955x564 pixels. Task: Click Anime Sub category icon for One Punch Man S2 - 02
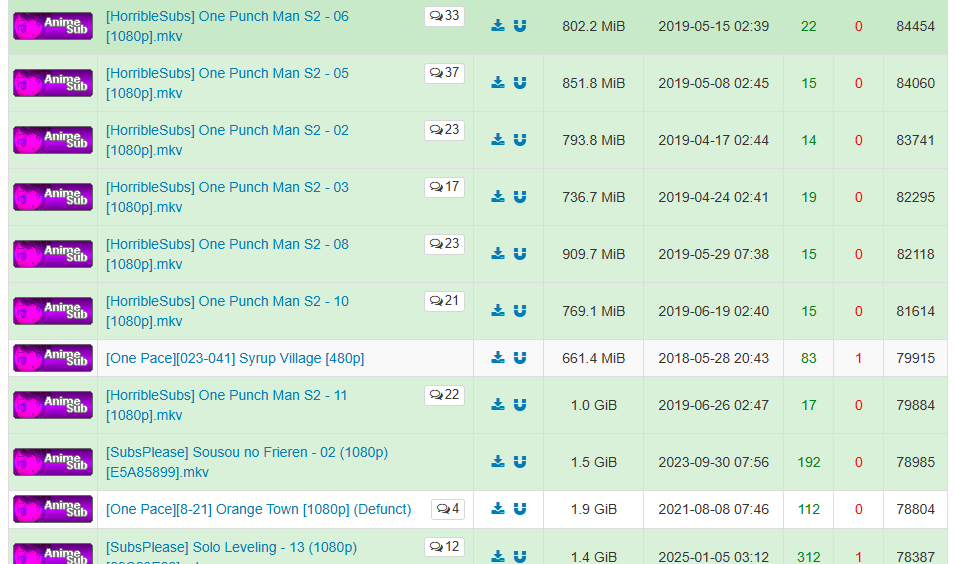coord(53,140)
